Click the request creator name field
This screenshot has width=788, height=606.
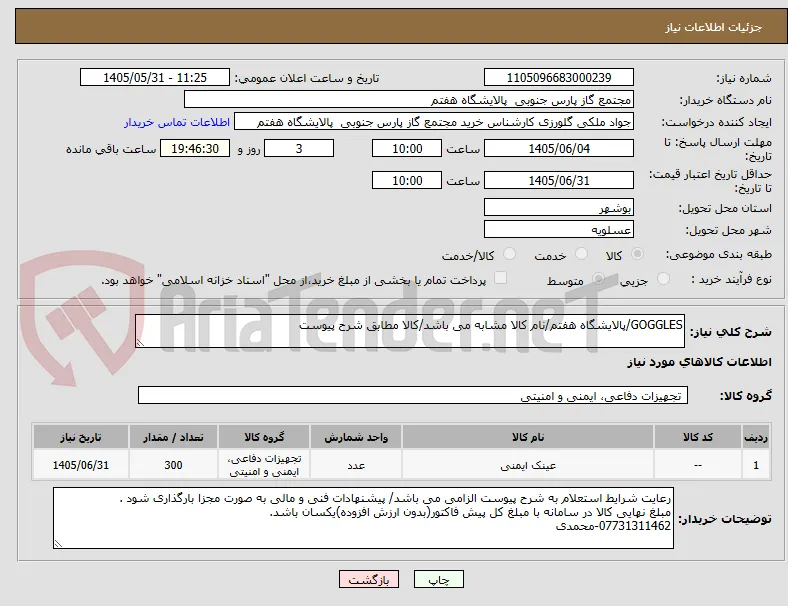coord(434,122)
